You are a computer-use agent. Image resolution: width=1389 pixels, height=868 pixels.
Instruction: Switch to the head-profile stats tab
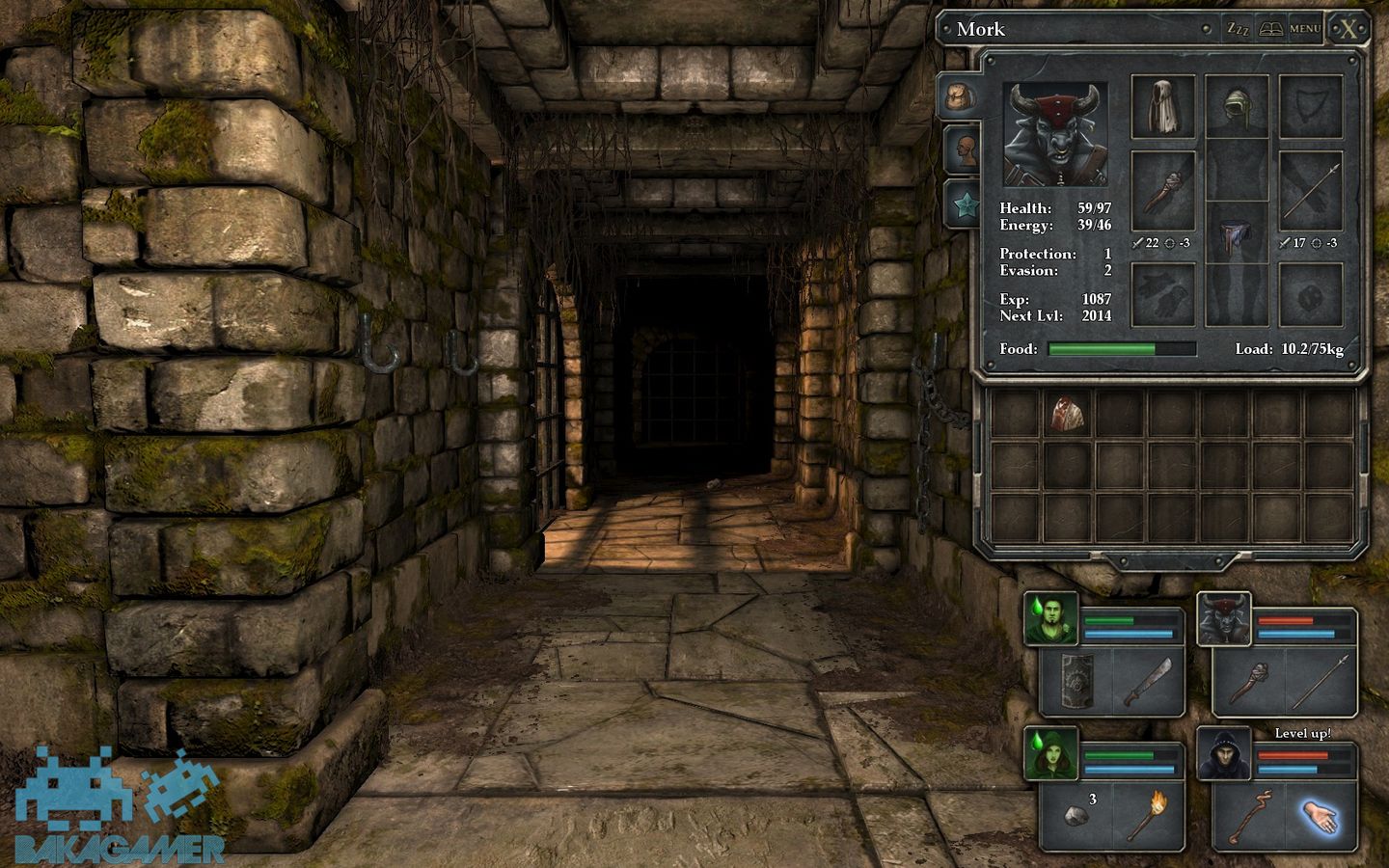tap(963, 150)
